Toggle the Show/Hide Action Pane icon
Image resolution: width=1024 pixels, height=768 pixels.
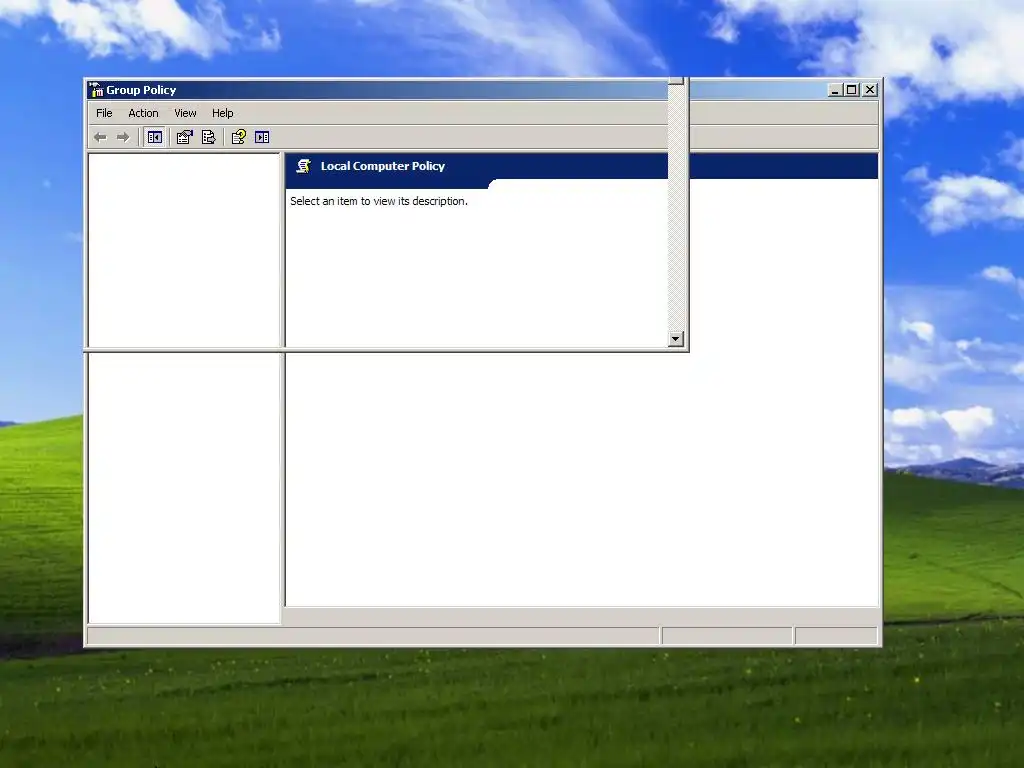pos(262,137)
